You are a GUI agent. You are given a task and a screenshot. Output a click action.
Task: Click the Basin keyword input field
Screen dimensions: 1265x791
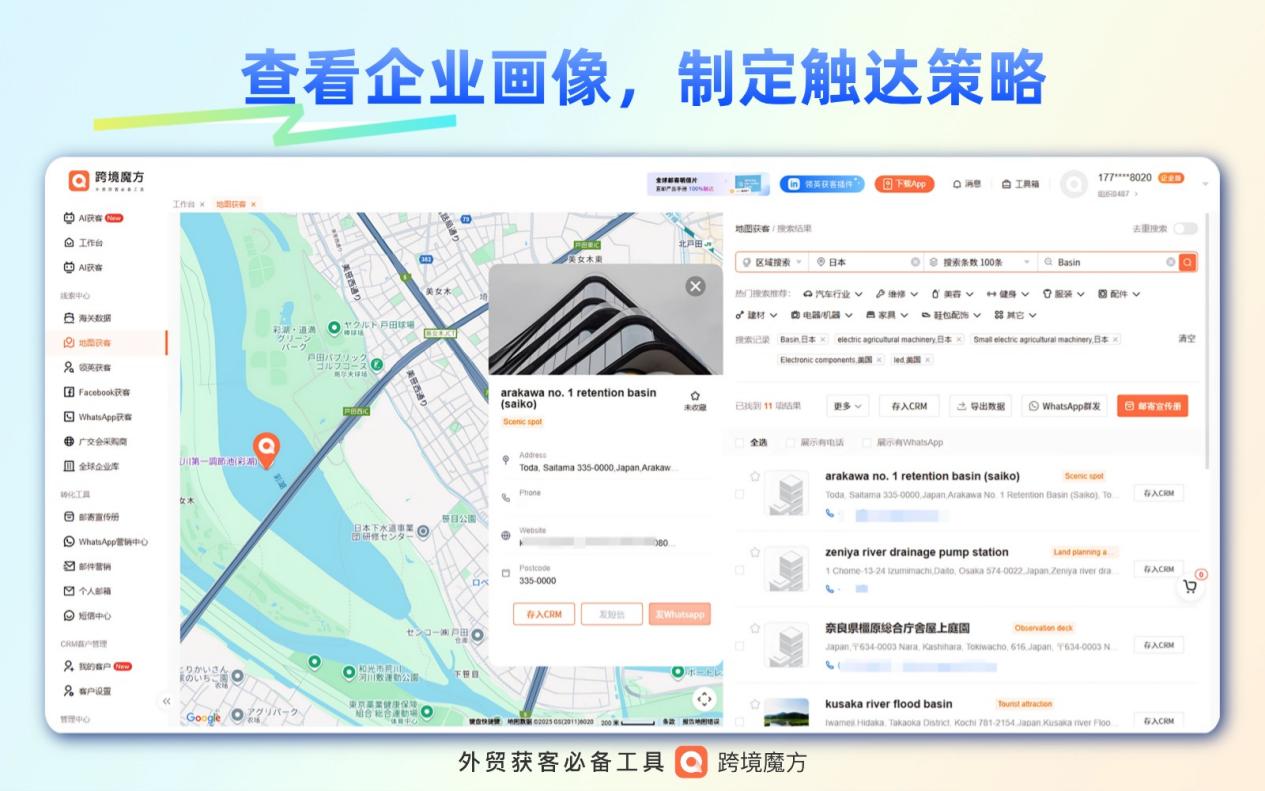tap(1108, 262)
